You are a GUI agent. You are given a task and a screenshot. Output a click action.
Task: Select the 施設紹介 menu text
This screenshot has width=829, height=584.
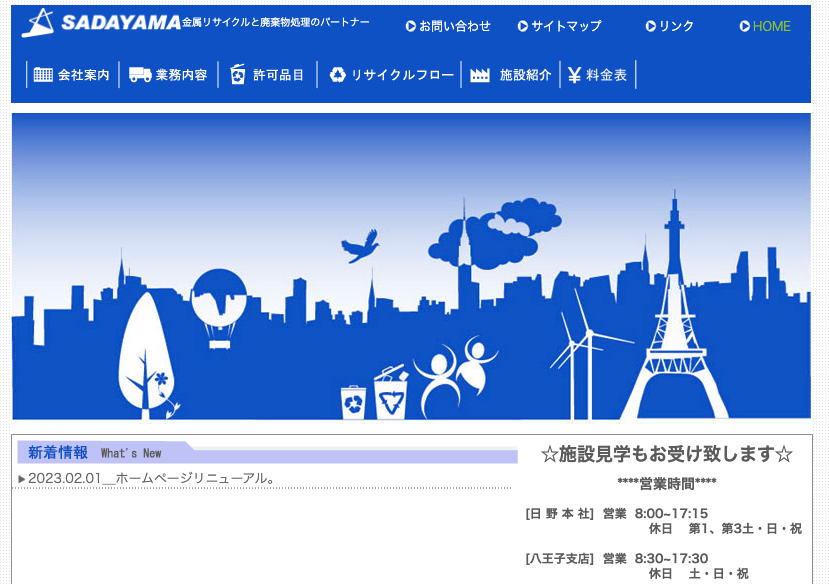tap(525, 75)
